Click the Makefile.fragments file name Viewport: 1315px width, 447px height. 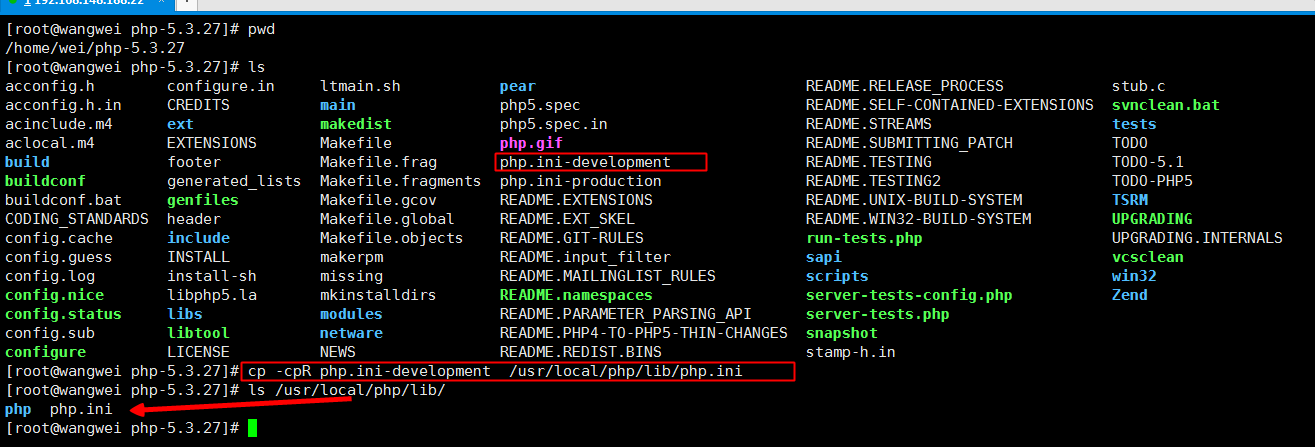point(401,181)
